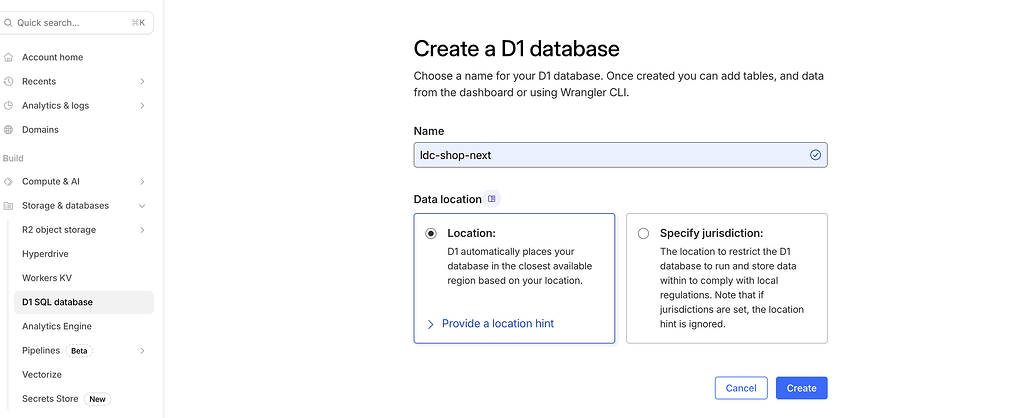This screenshot has height=418, width=1024.
Task: Expand the Analytics & logs chevron
Action: pos(142,106)
